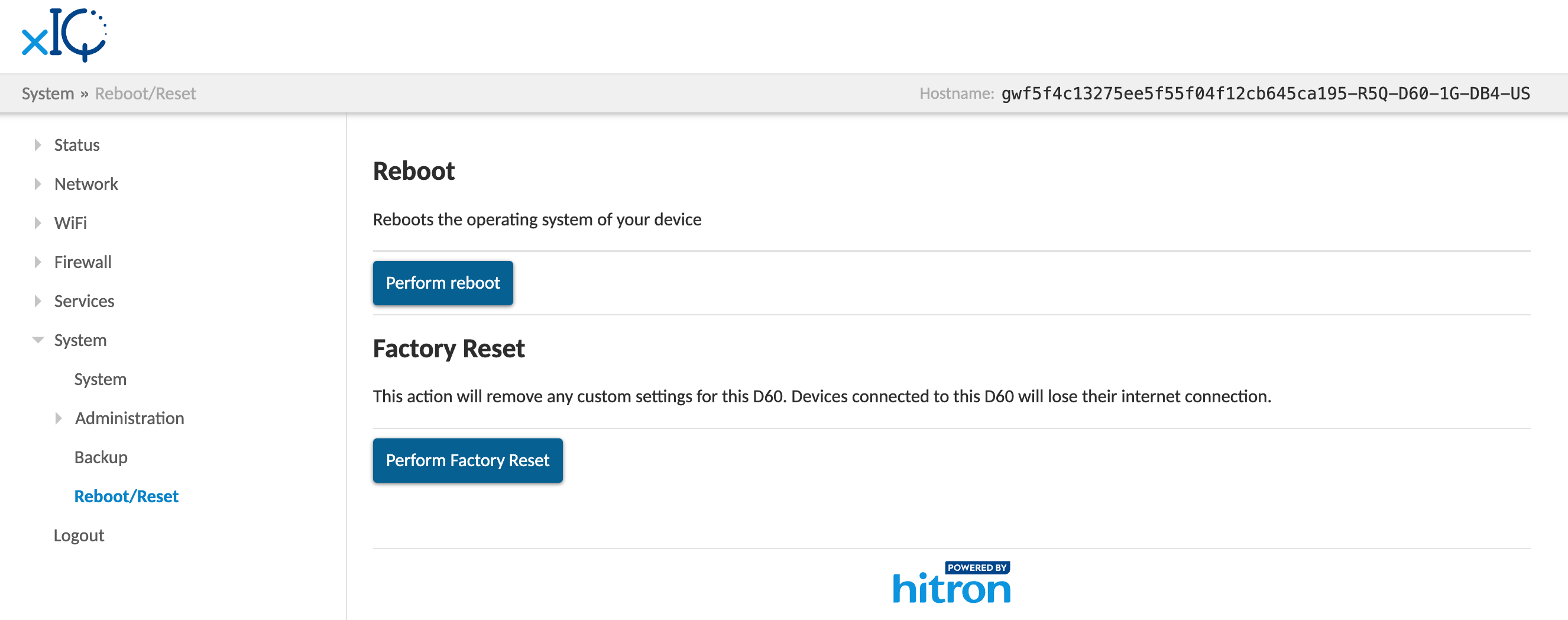Screen dimensions: 1568x620
Task: Log out via the Logout link
Action: pyautogui.click(x=79, y=535)
